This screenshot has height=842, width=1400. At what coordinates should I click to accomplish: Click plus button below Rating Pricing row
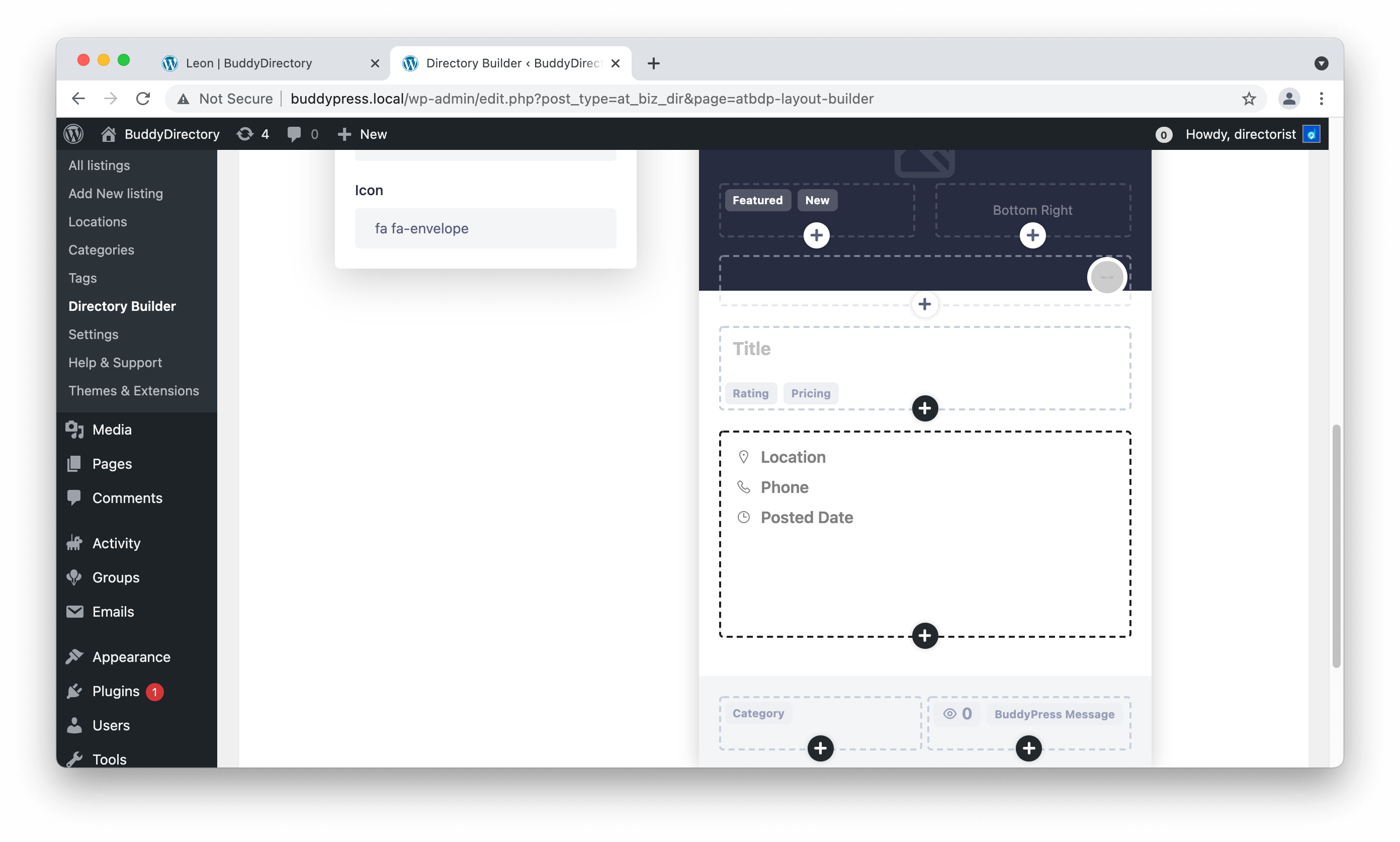925,407
